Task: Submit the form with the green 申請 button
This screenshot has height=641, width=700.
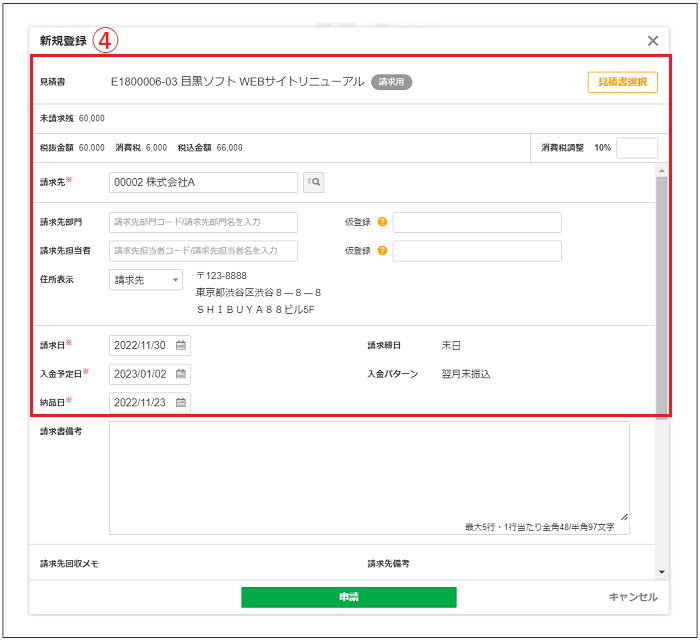Action: pyautogui.click(x=348, y=597)
